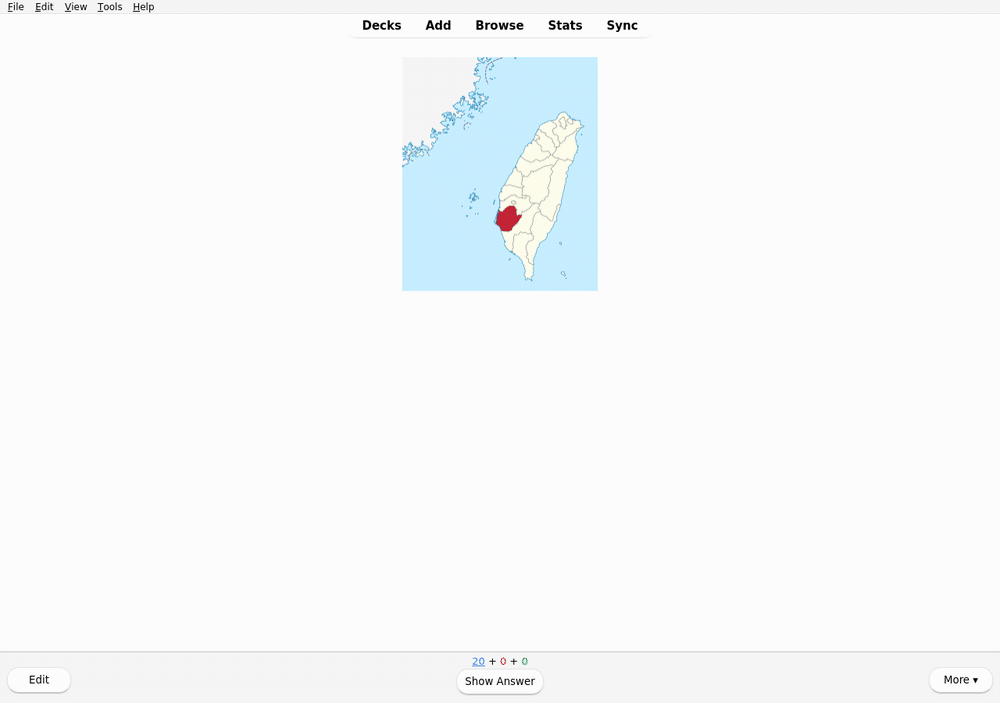View the Stats page

click(x=565, y=26)
